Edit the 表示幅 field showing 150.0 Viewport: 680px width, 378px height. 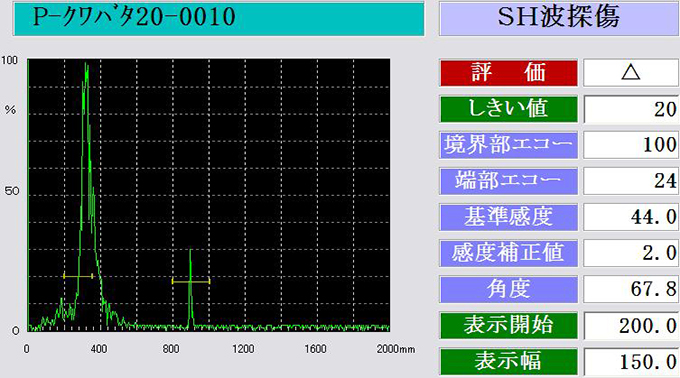tap(631, 361)
